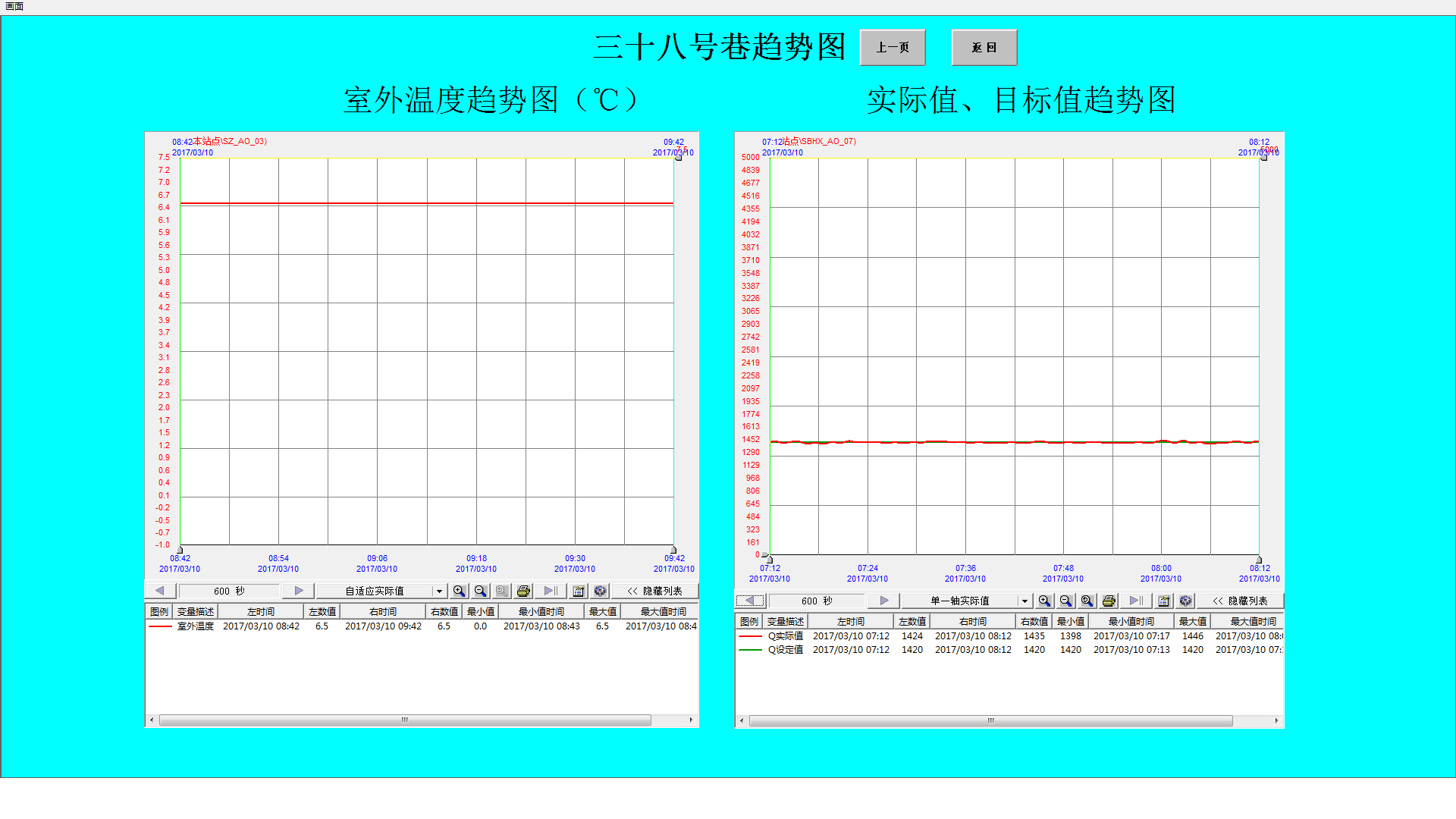Zoom out on the outdoor temperature trend chart
1456x819 pixels.
[x=480, y=591]
